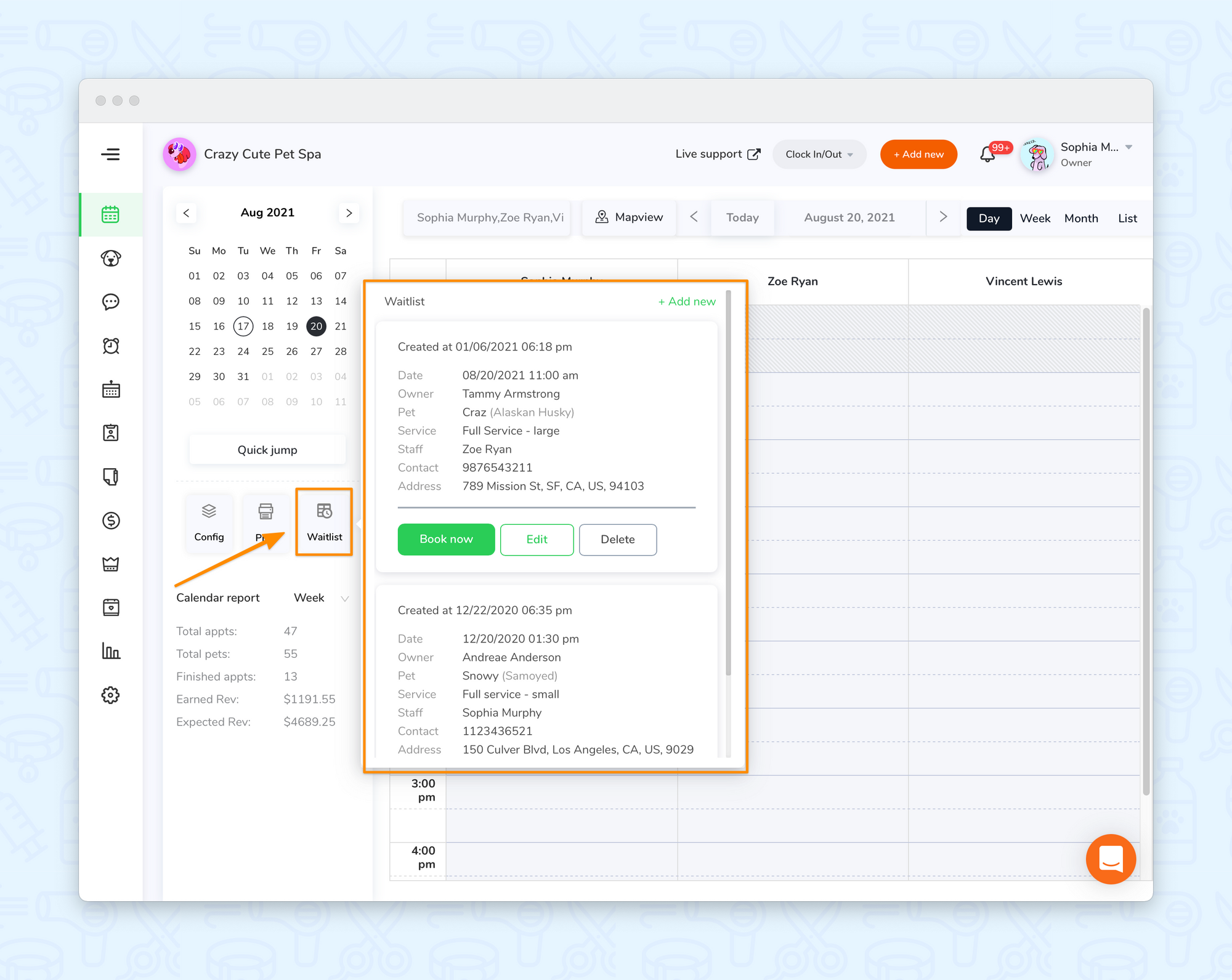Click the green + Add new waitlist link
Image resolution: width=1232 pixels, height=980 pixels.
[x=686, y=301]
